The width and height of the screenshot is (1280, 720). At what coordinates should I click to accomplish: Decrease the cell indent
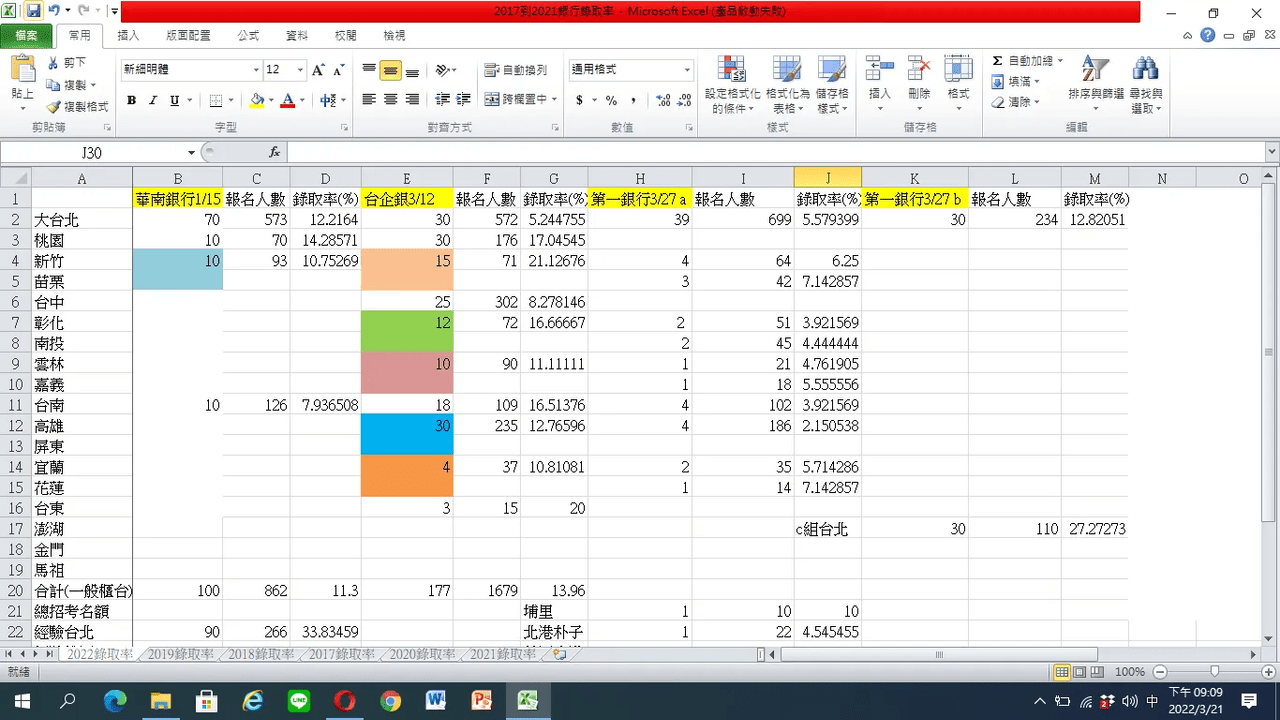[x=441, y=100]
